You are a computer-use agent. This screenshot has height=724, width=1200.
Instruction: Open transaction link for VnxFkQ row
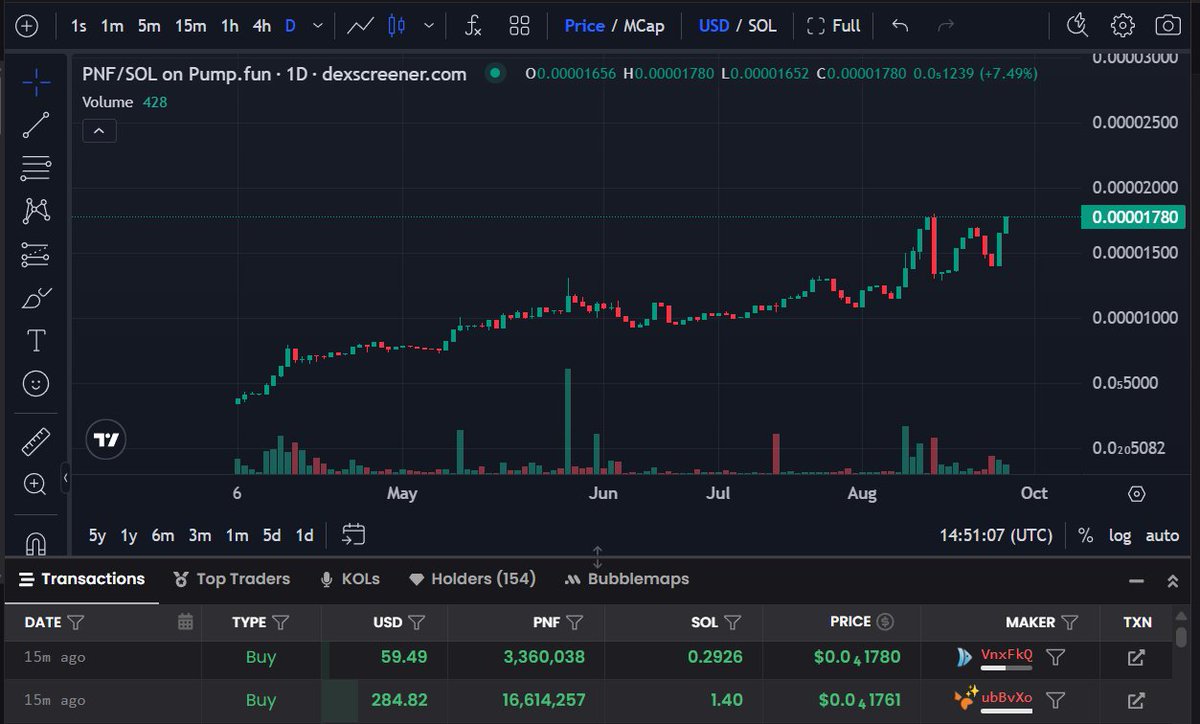[1136, 657]
